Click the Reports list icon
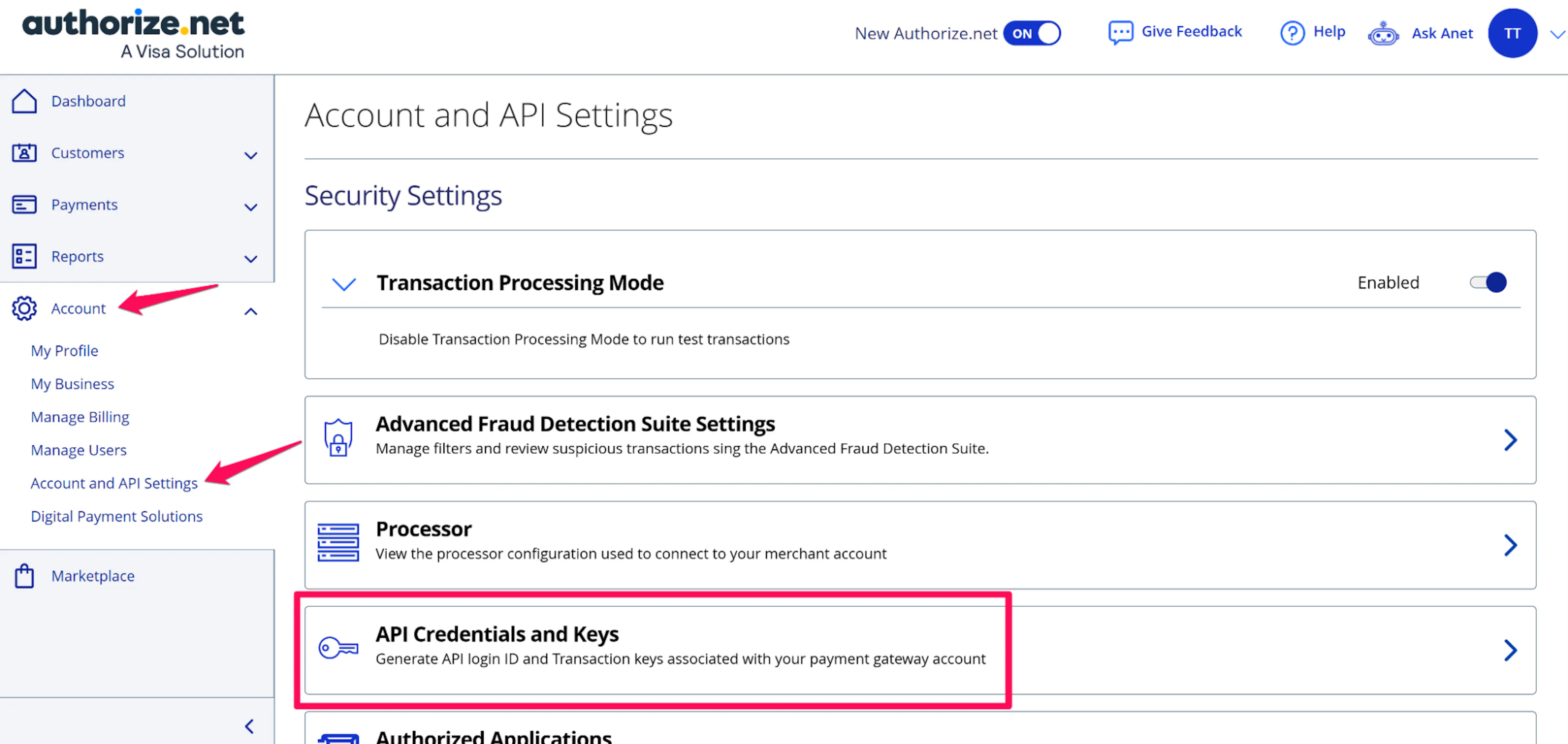1568x744 pixels. click(24, 256)
